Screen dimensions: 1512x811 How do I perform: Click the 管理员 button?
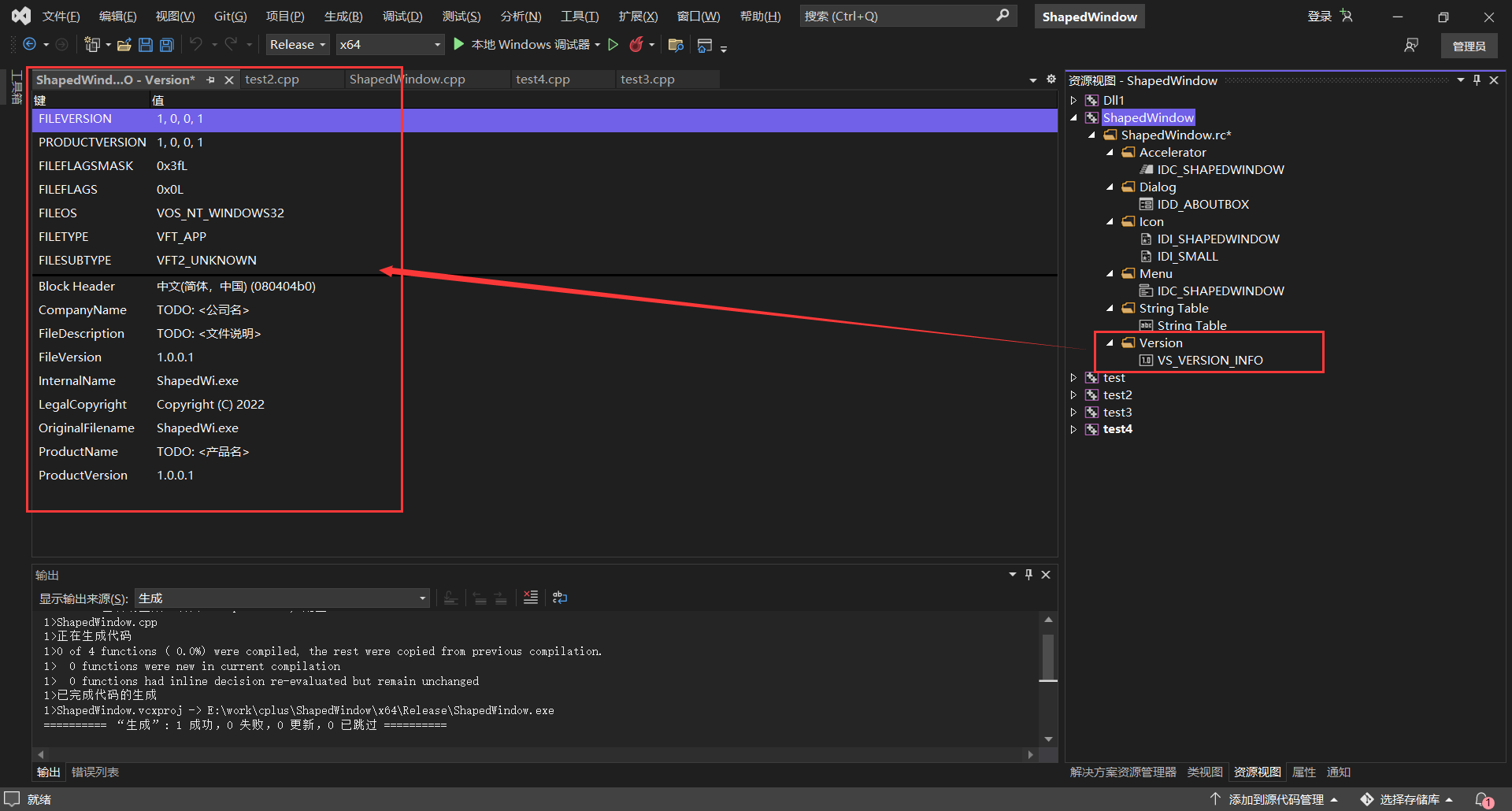point(1469,46)
